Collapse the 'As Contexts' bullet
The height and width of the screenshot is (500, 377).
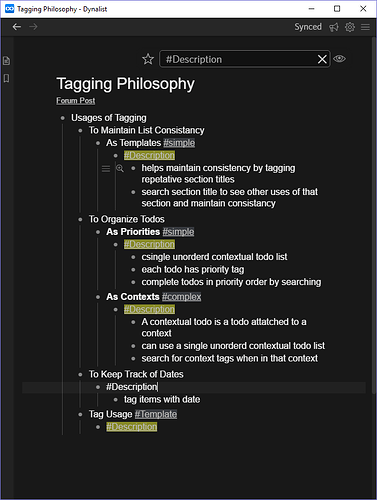pos(98,297)
